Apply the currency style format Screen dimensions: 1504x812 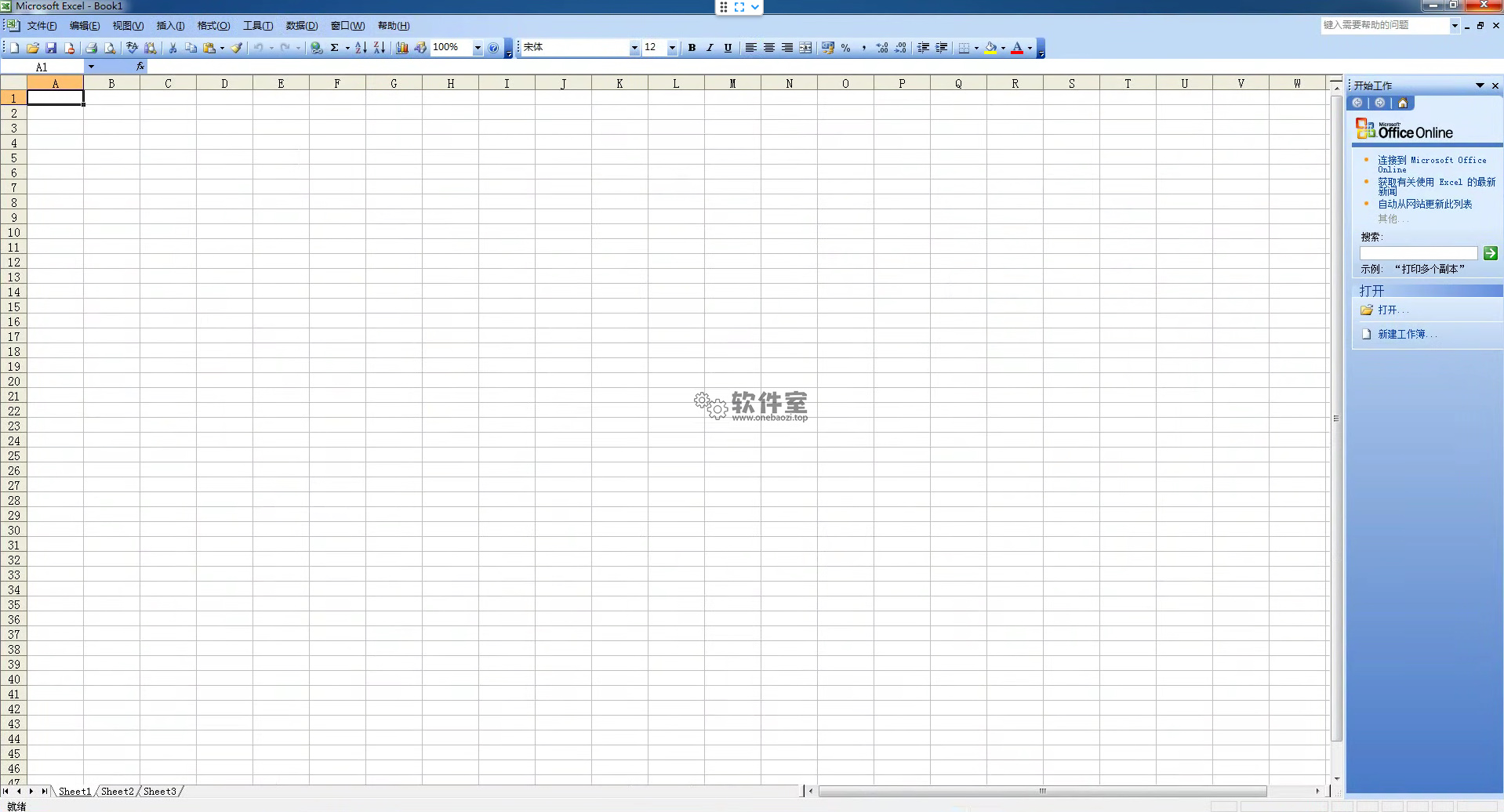tap(828, 48)
